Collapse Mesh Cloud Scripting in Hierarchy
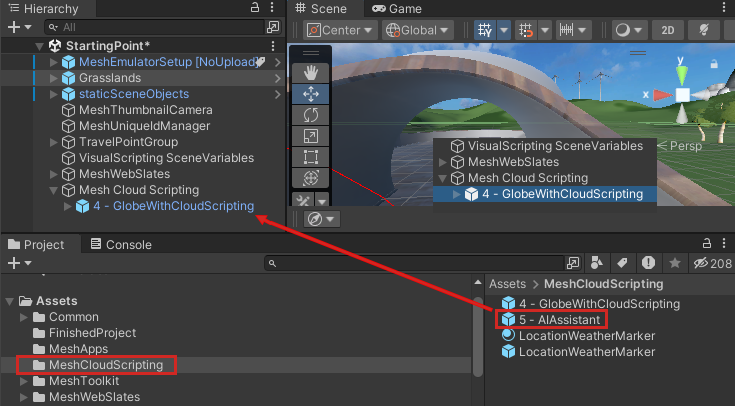This screenshot has height=406, width=735. (54, 190)
